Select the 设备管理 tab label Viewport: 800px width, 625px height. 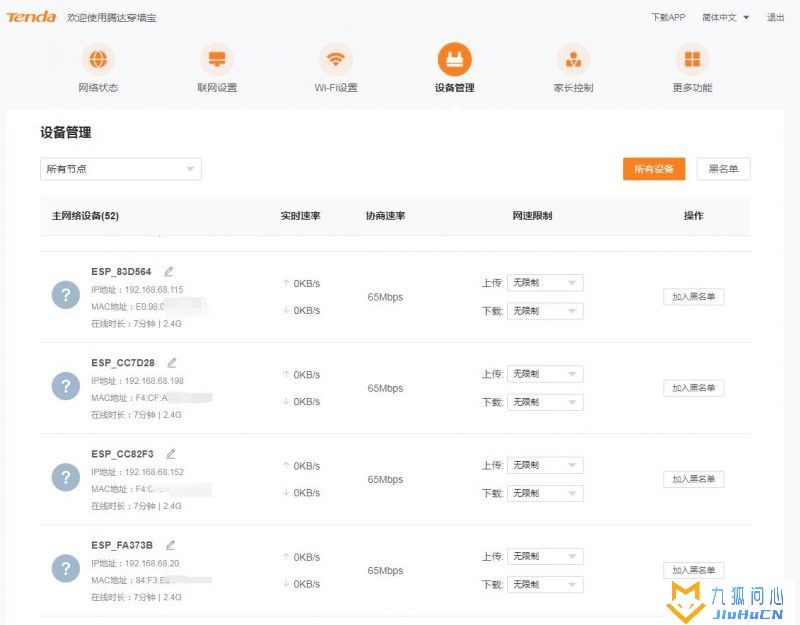[x=455, y=88]
